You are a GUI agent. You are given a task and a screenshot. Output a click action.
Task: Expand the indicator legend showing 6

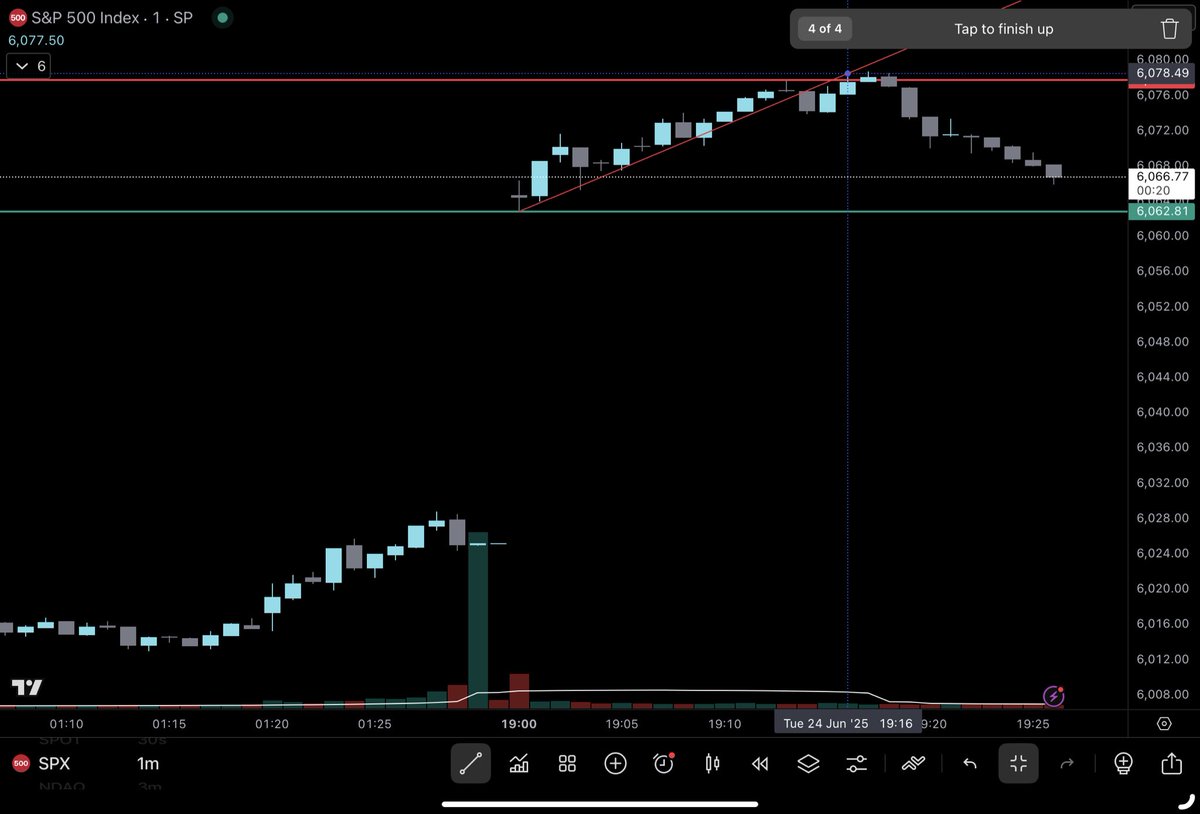[28, 66]
